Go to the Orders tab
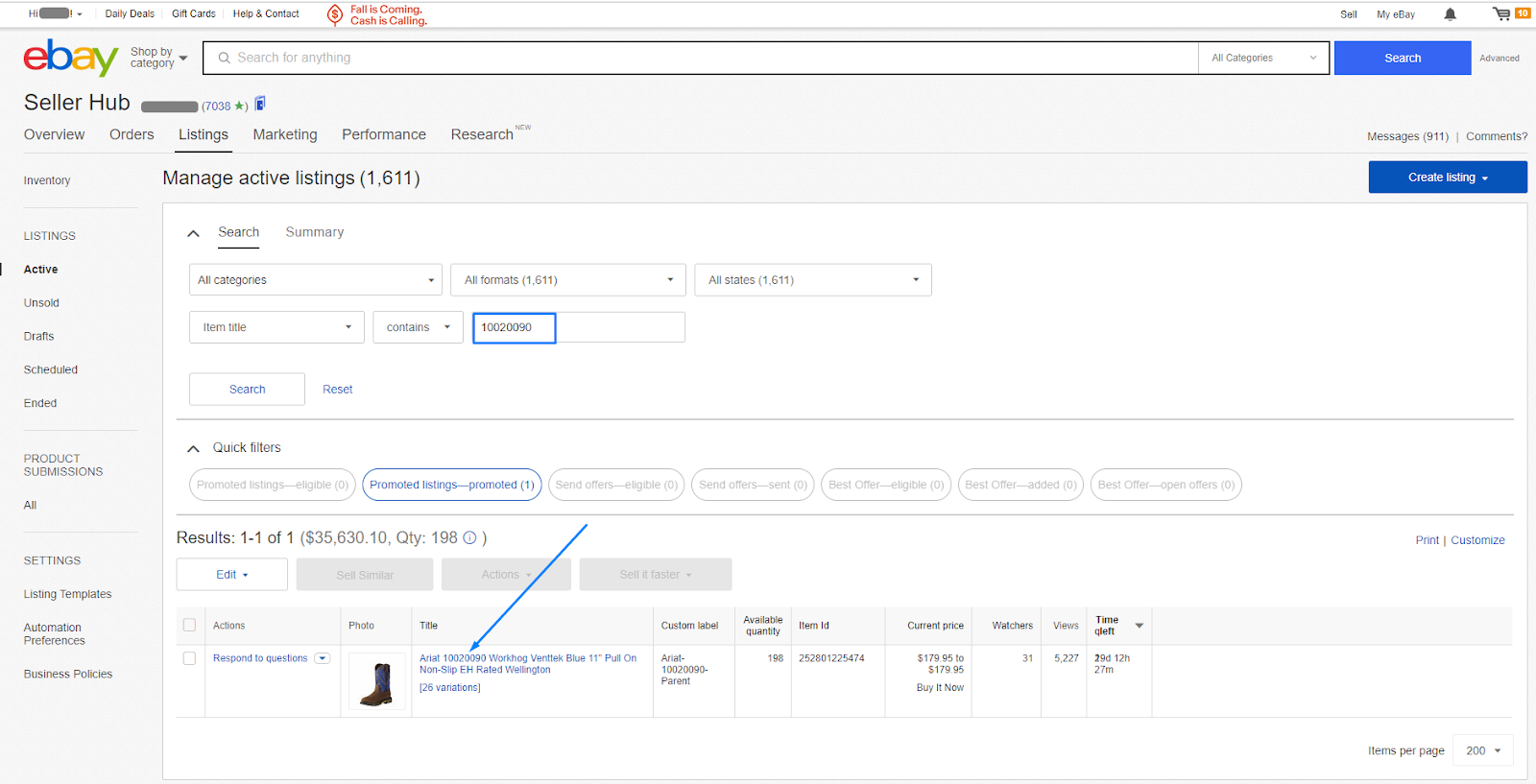The image size is (1536, 784). tap(132, 134)
